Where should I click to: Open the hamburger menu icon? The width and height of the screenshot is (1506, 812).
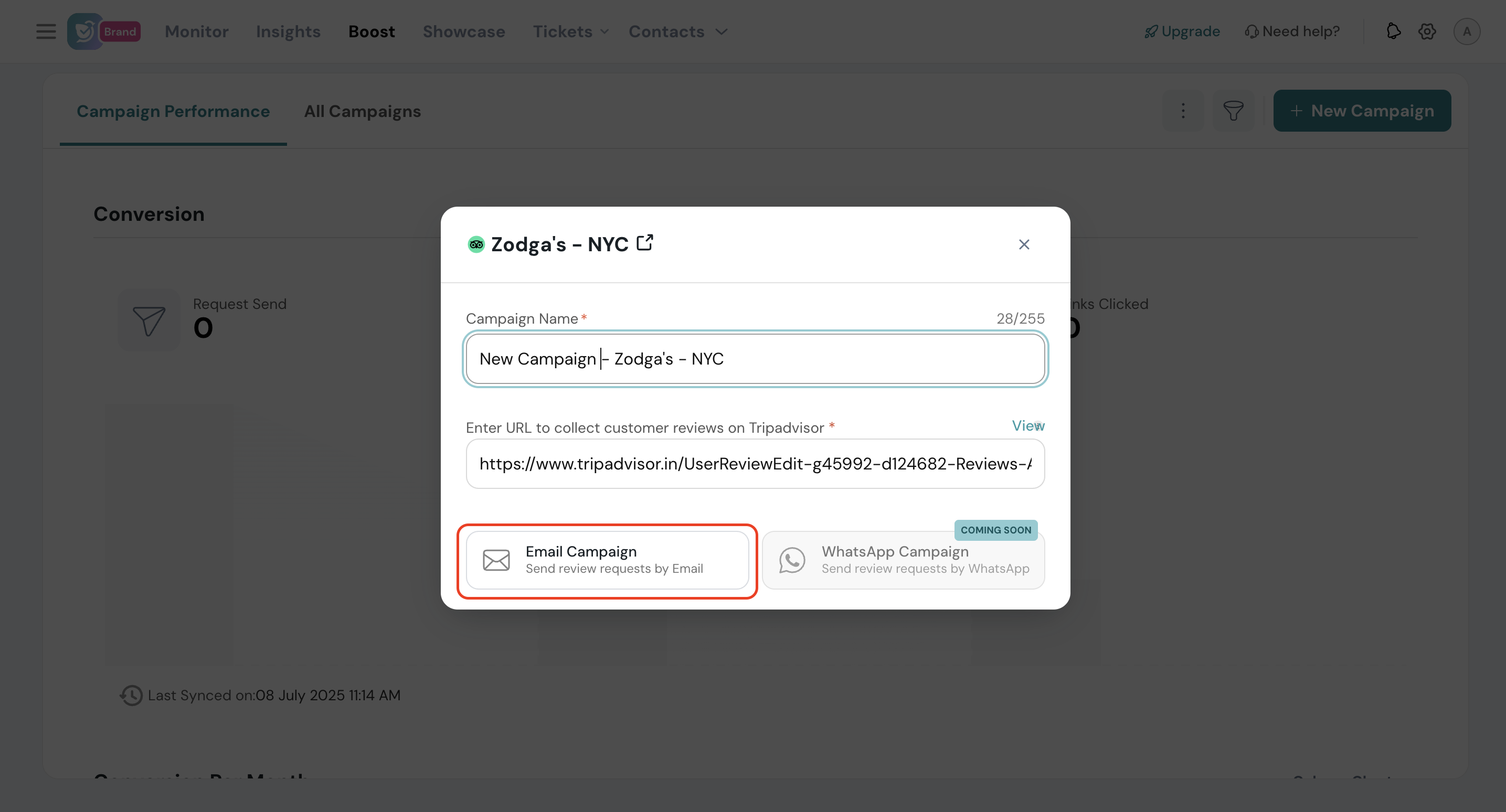[46, 31]
